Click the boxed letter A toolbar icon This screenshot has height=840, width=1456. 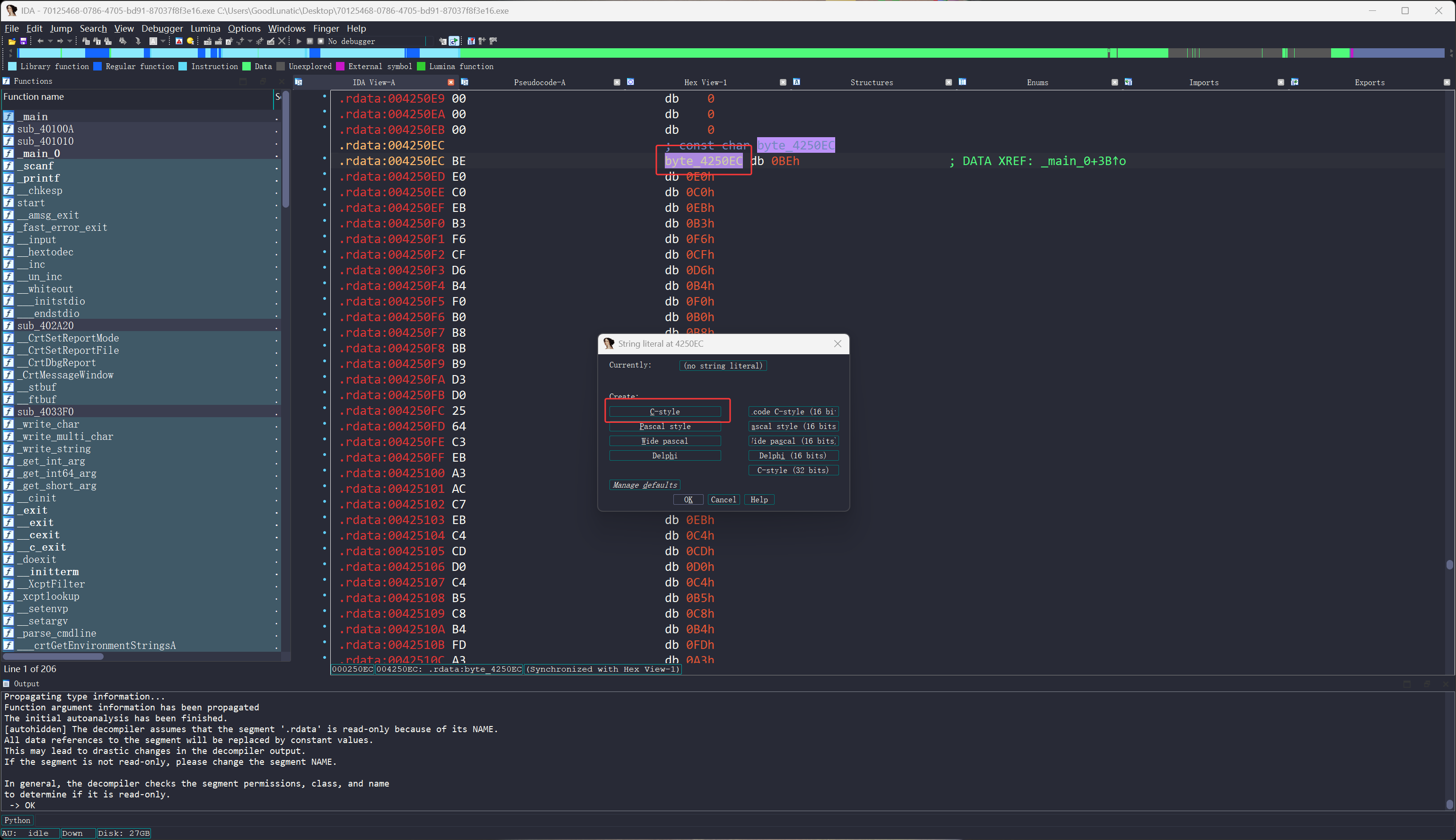[153, 41]
